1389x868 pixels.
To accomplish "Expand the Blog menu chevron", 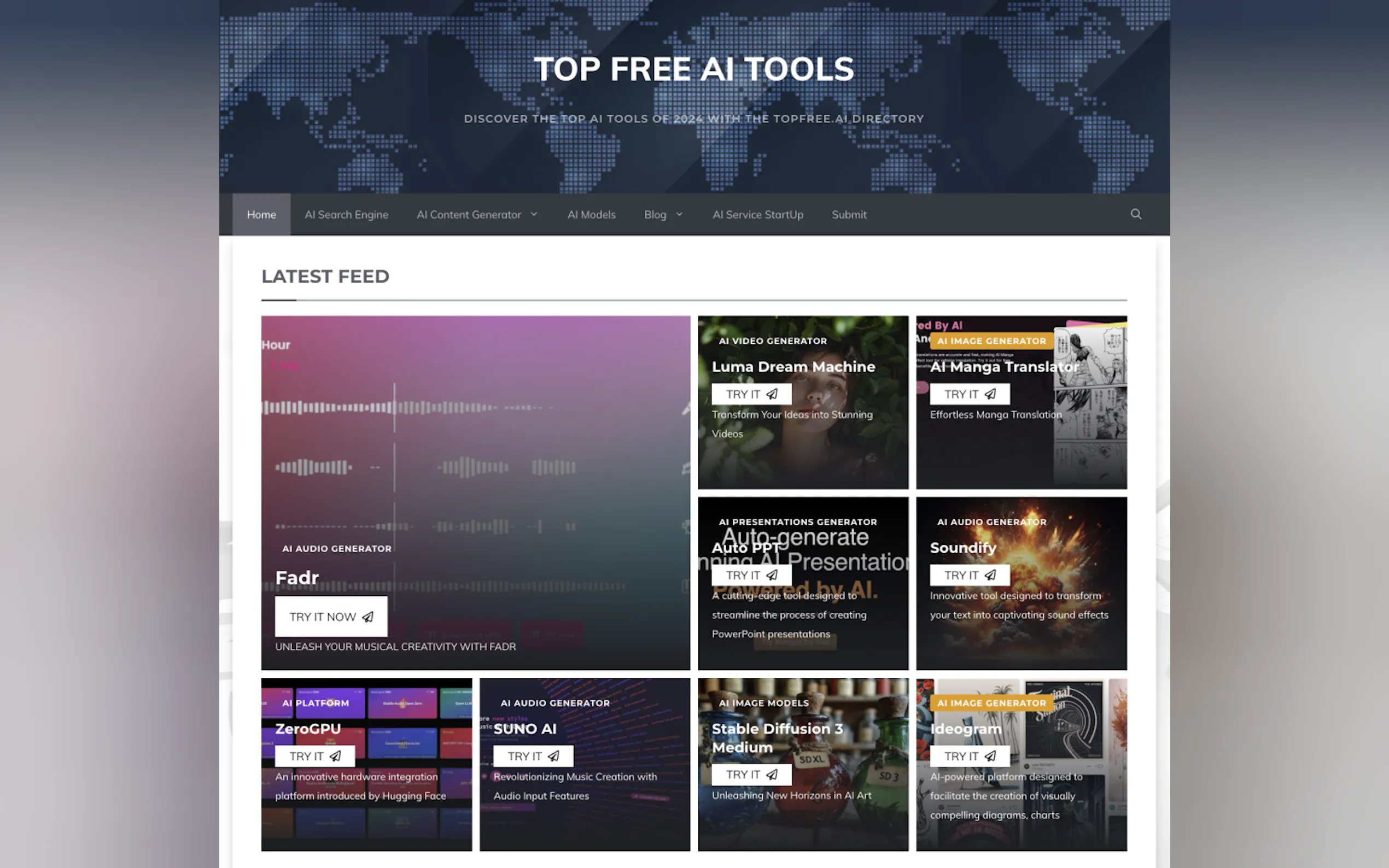I will coord(679,214).
